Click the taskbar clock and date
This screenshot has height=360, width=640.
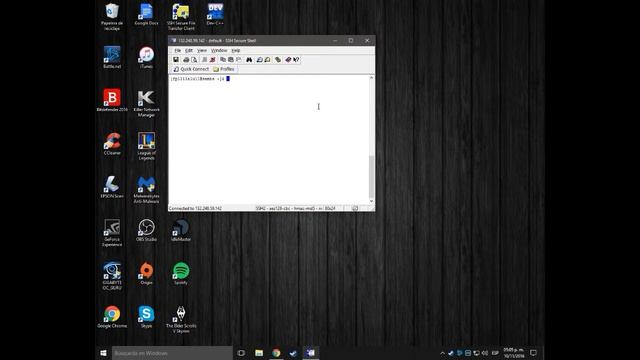514,353
